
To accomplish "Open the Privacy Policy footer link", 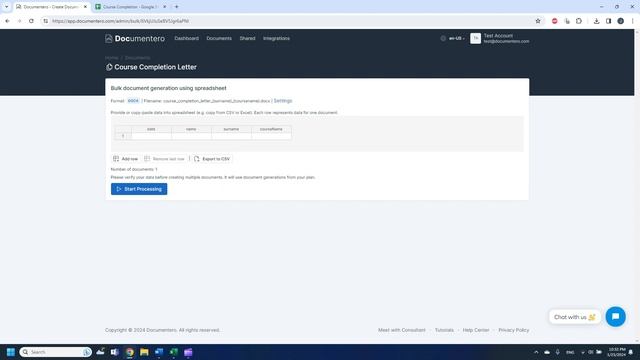I will tap(513, 330).
